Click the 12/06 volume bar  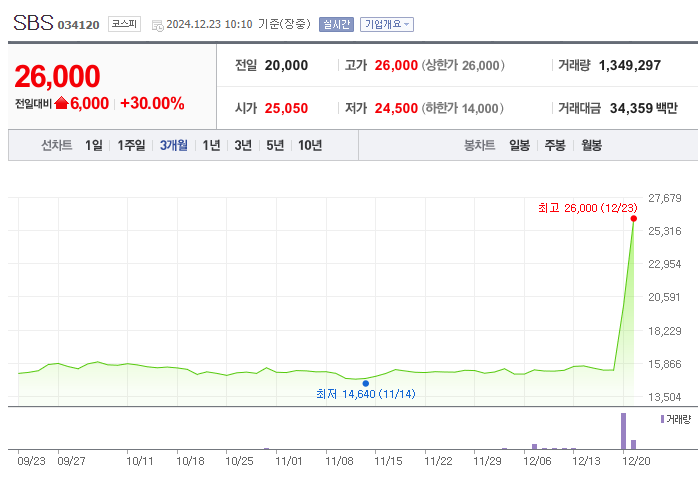[534, 447]
